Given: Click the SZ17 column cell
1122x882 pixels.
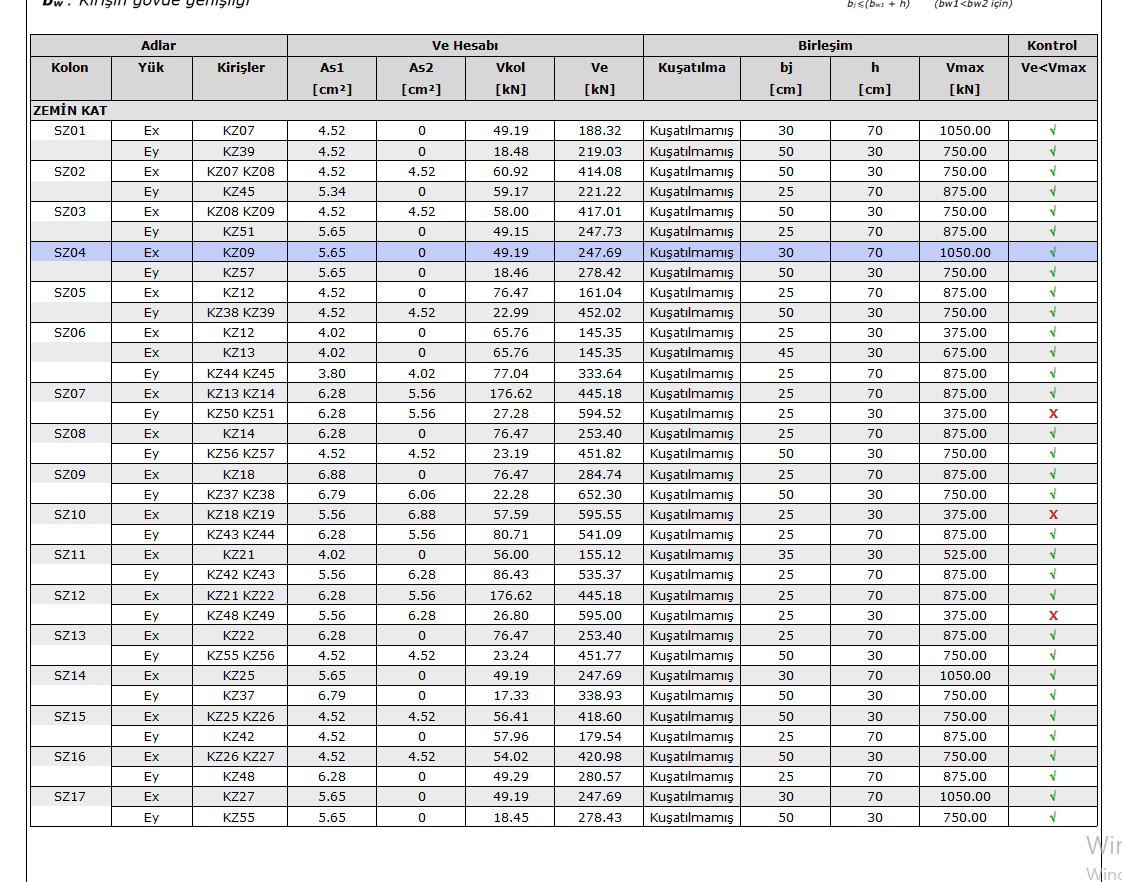Looking at the screenshot, I should [70, 797].
